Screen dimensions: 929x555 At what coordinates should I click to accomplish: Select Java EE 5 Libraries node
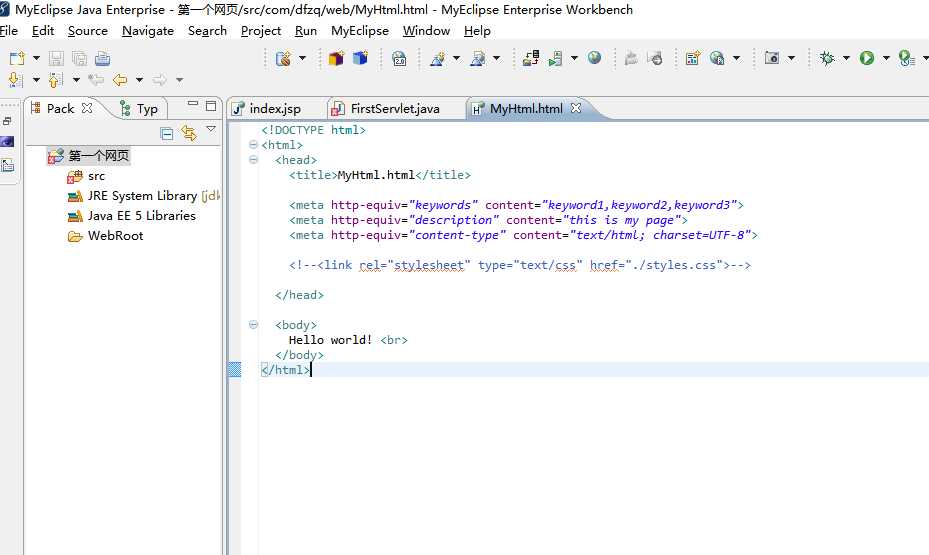click(x=142, y=216)
